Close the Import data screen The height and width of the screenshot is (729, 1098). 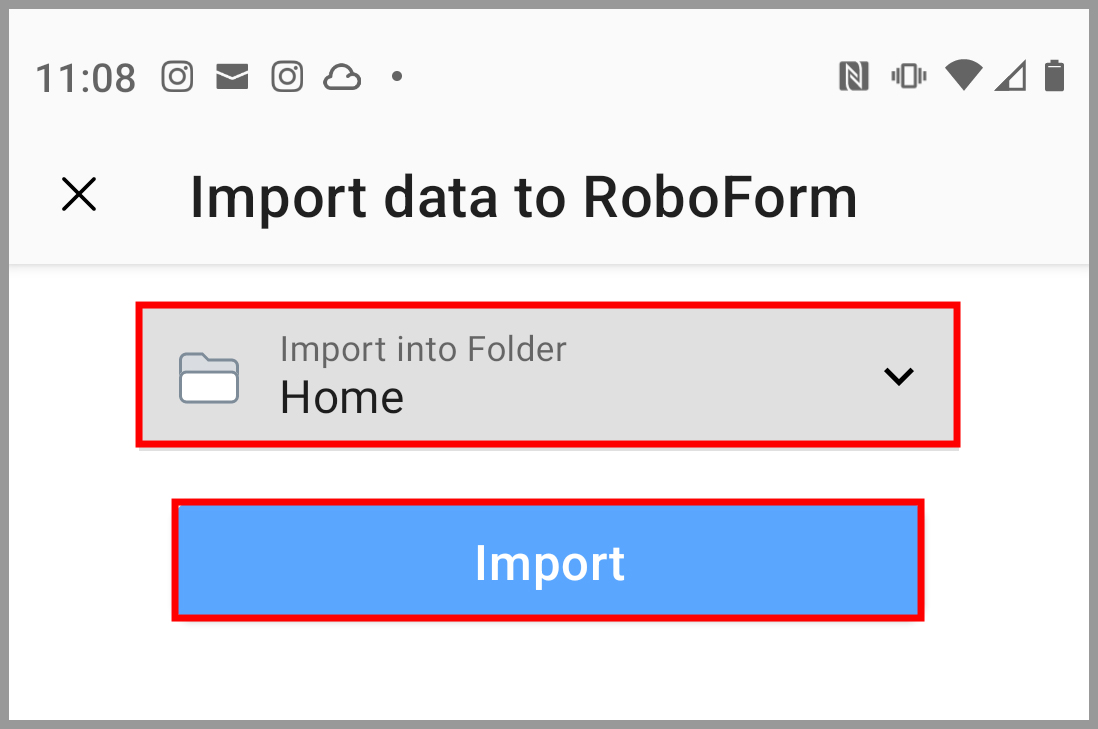click(79, 195)
